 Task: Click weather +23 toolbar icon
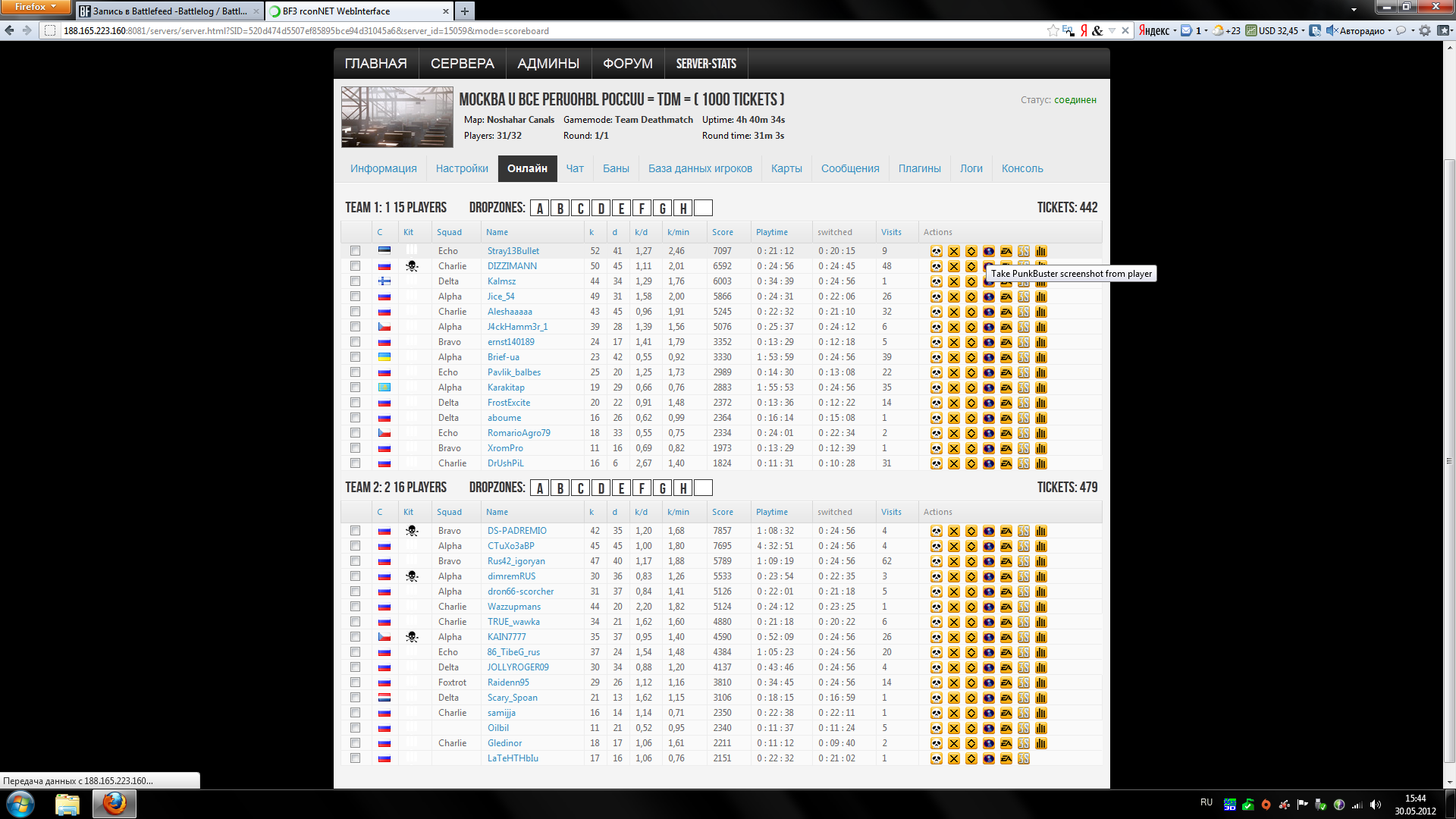pos(1226,31)
